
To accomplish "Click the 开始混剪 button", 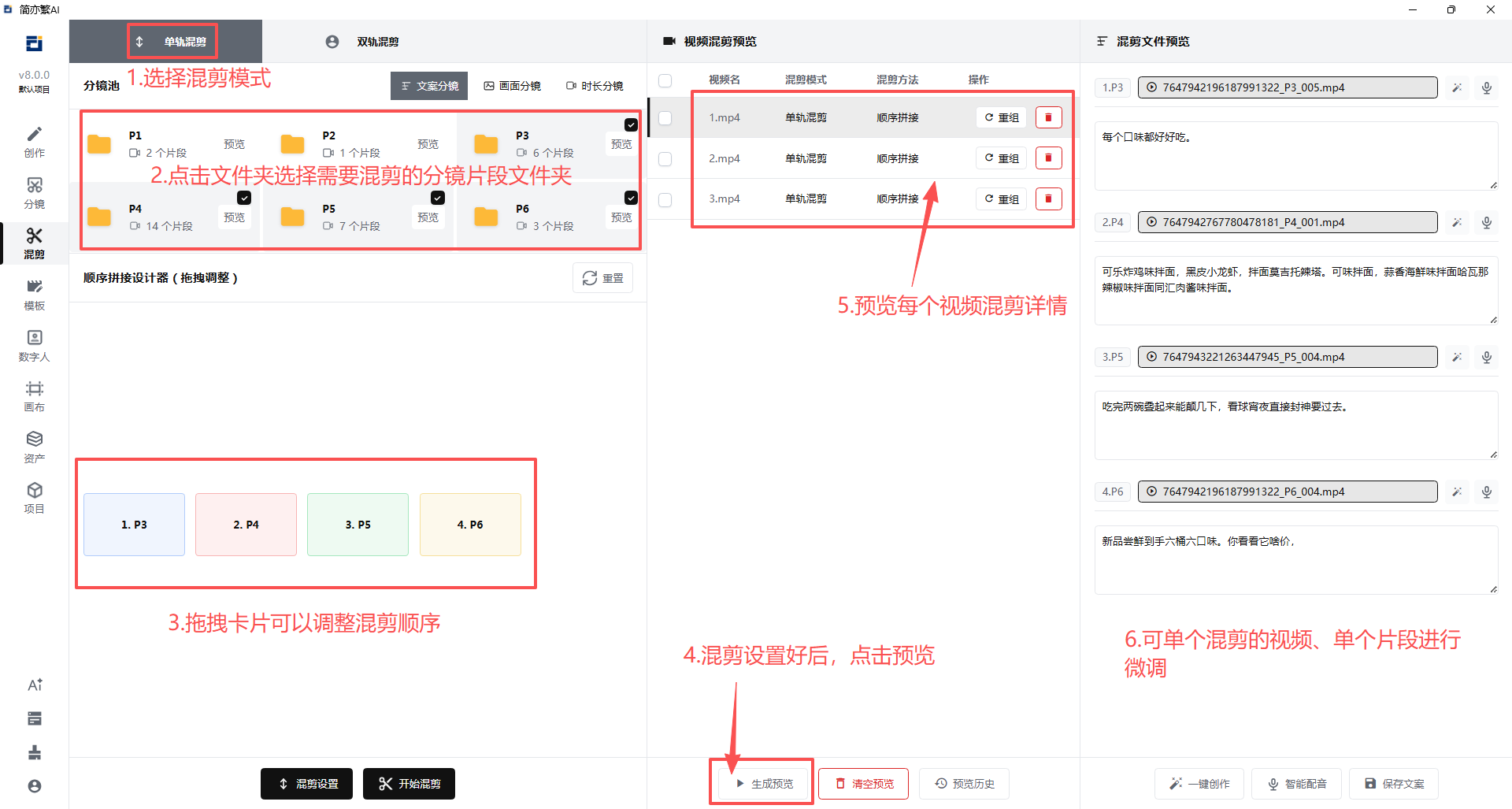I will coord(409,784).
